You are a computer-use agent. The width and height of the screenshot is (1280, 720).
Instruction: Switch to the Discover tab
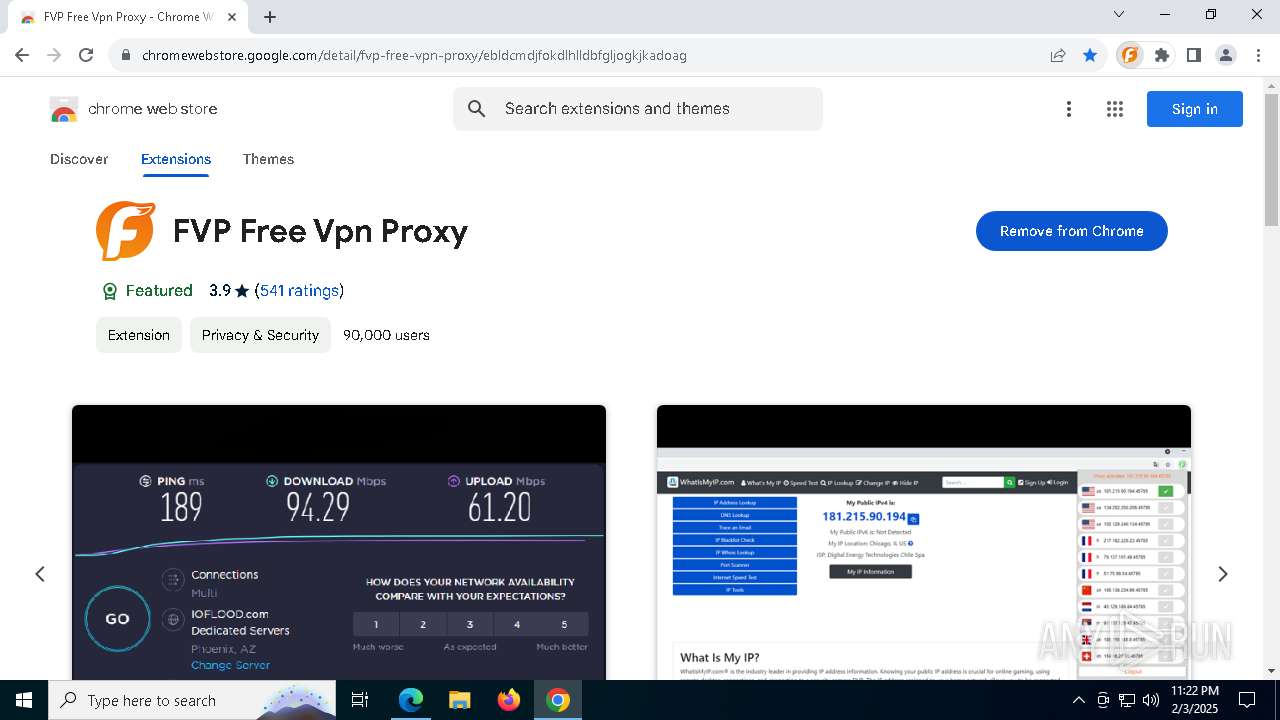79,159
